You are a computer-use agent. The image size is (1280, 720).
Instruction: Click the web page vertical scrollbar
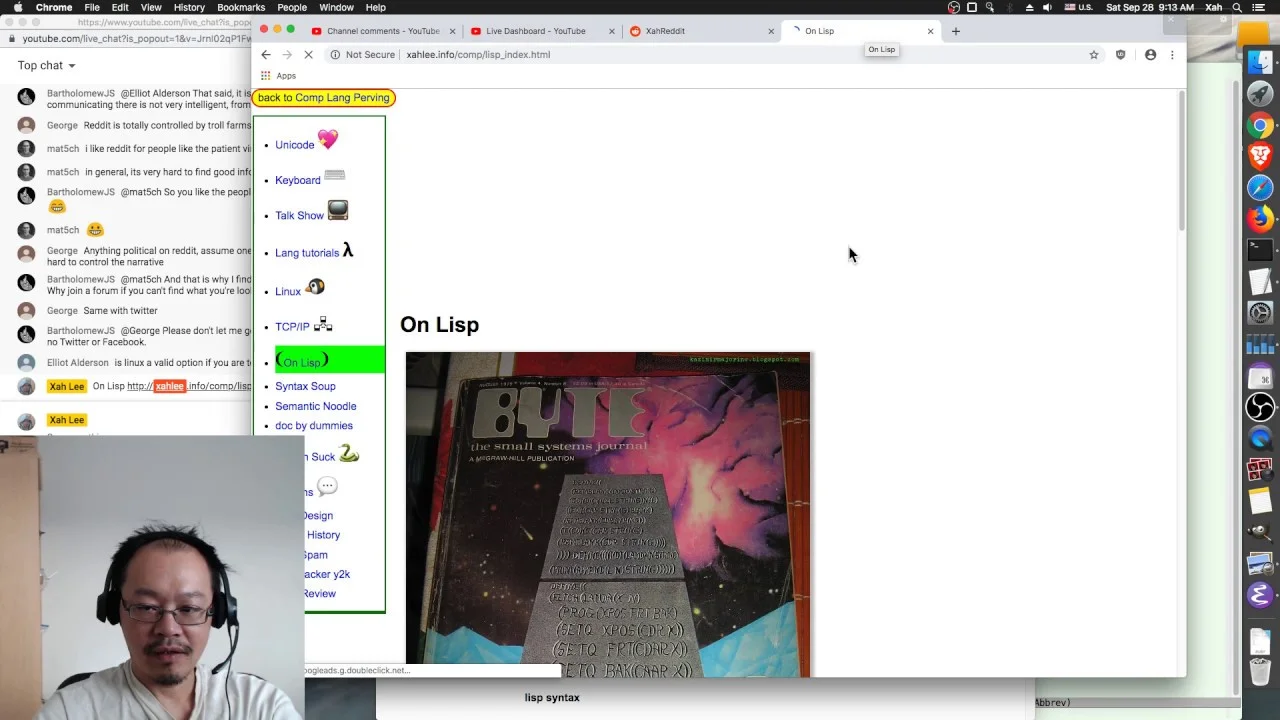[1181, 160]
